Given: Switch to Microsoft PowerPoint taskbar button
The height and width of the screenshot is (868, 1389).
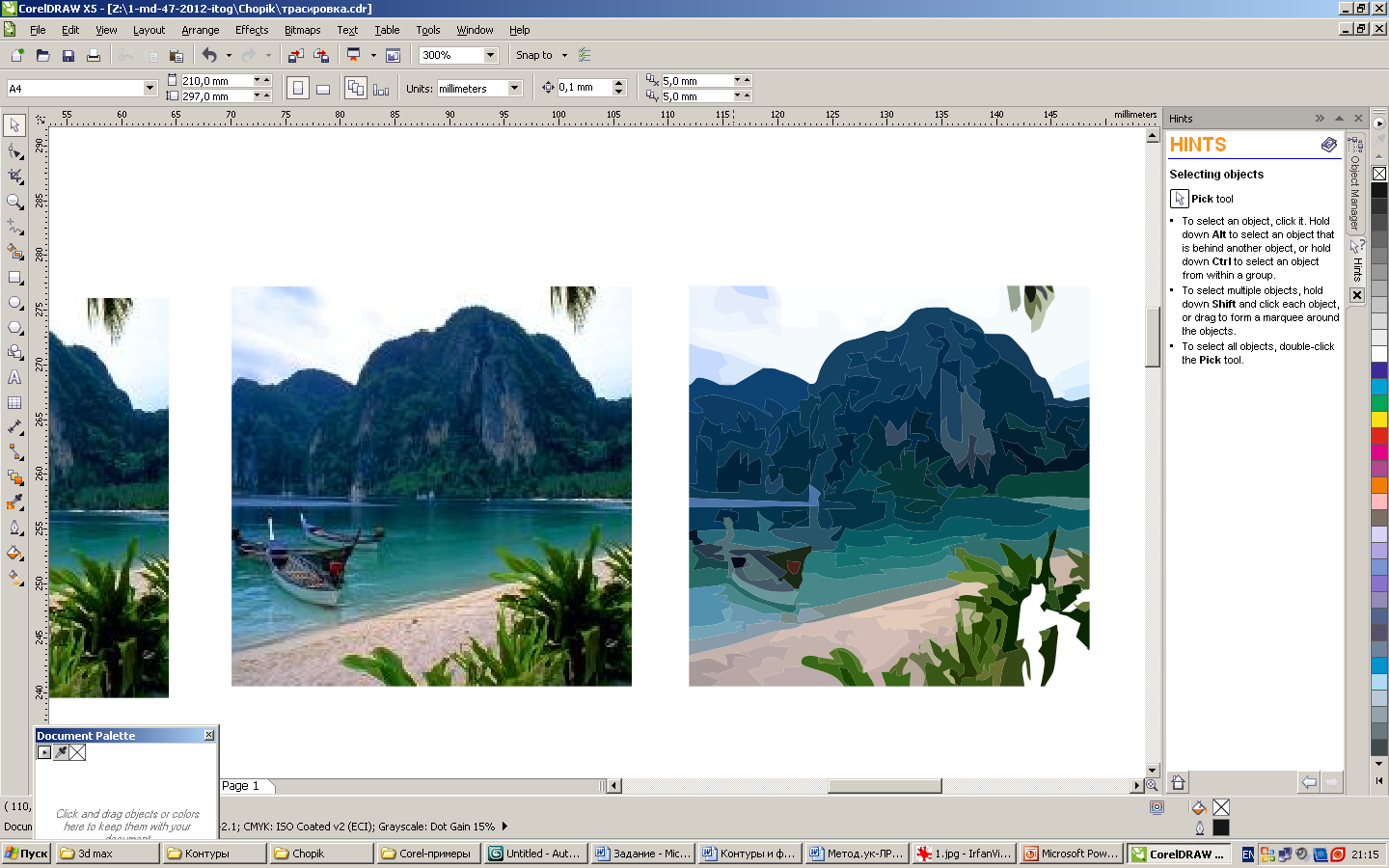Looking at the screenshot, I should [x=1071, y=854].
